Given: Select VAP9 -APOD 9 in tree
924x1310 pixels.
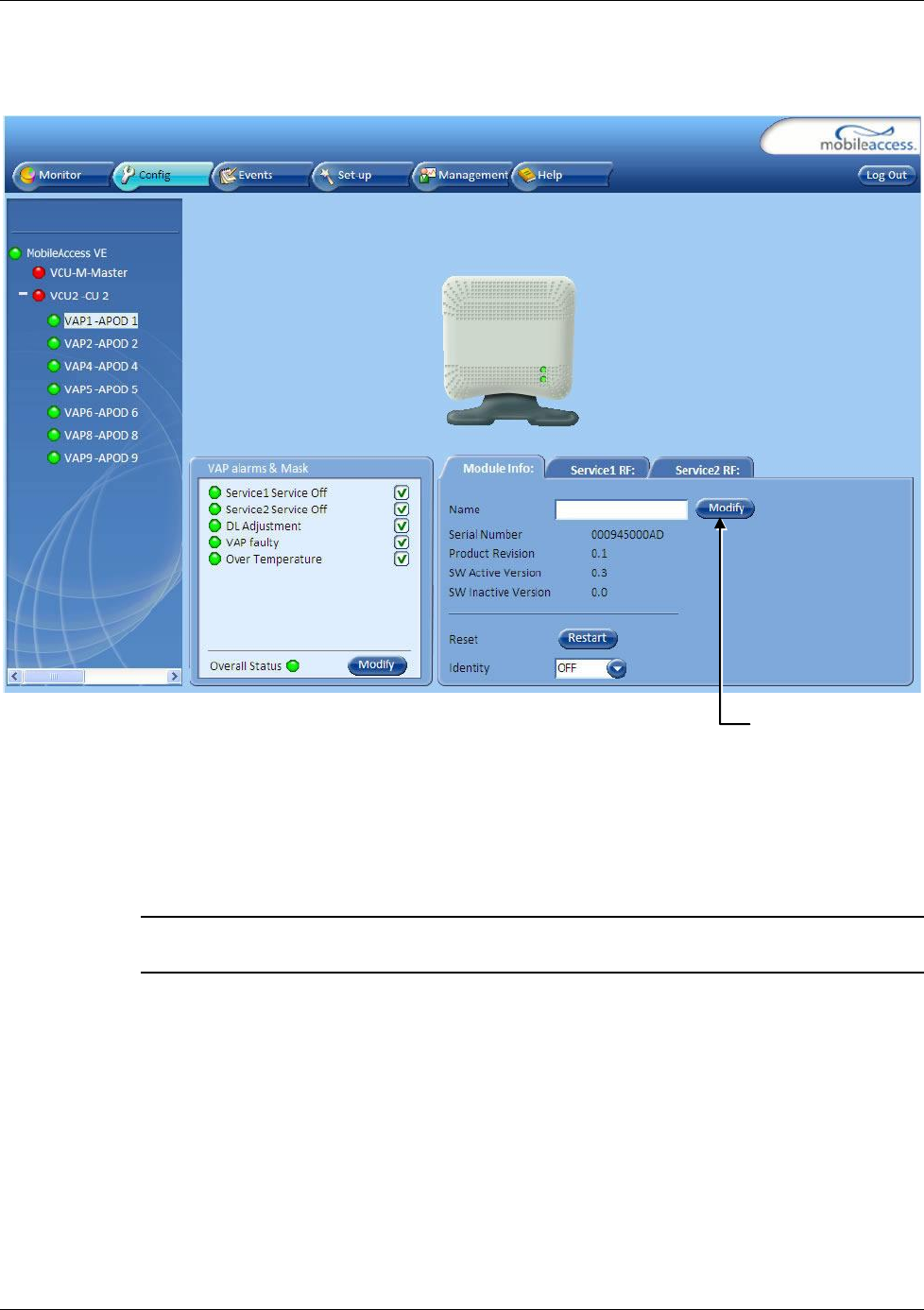Looking at the screenshot, I should [101, 457].
